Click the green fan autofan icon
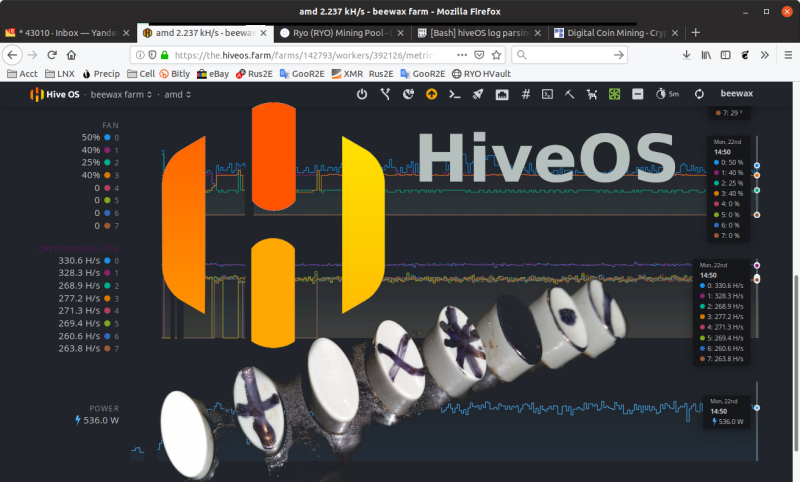This screenshot has height=482, width=800. (x=614, y=94)
